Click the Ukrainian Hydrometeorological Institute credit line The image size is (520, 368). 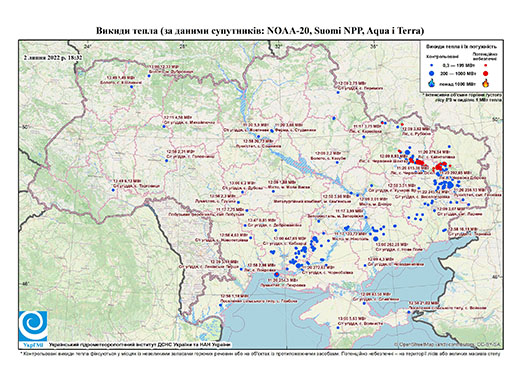[x=140, y=344]
